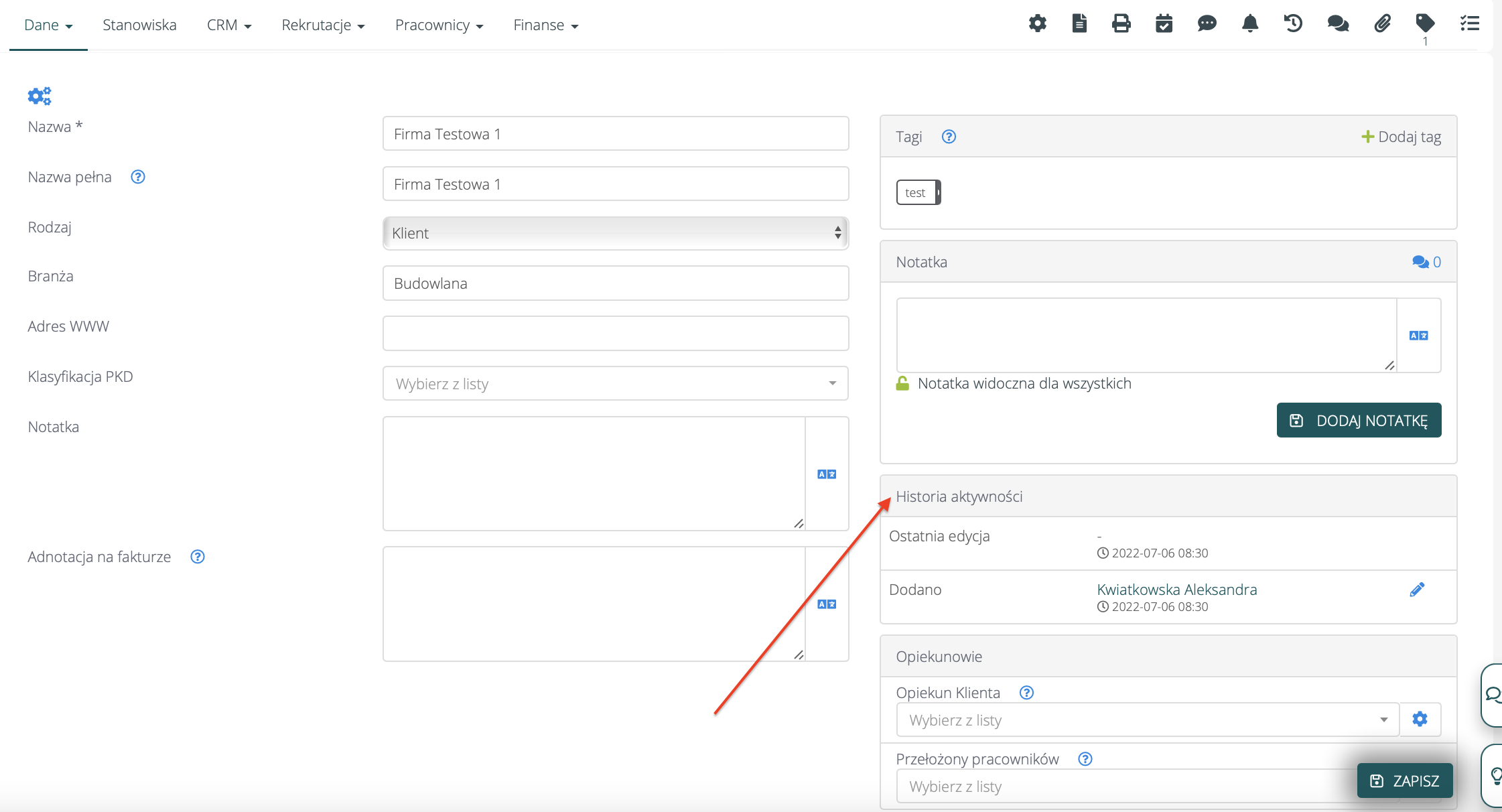Click the checklist tasks icon
Viewport: 1502px width, 812px height.
pyautogui.click(x=1469, y=24)
